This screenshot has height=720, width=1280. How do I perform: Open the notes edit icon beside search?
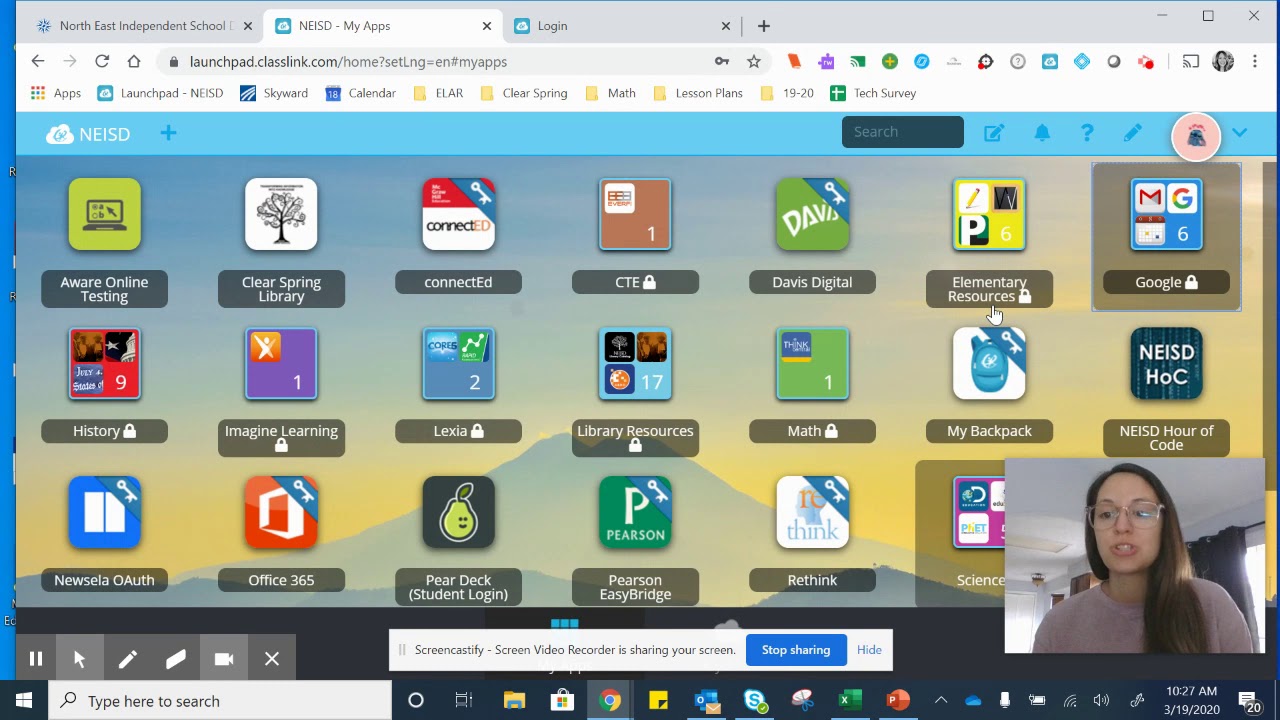click(993, 133)
